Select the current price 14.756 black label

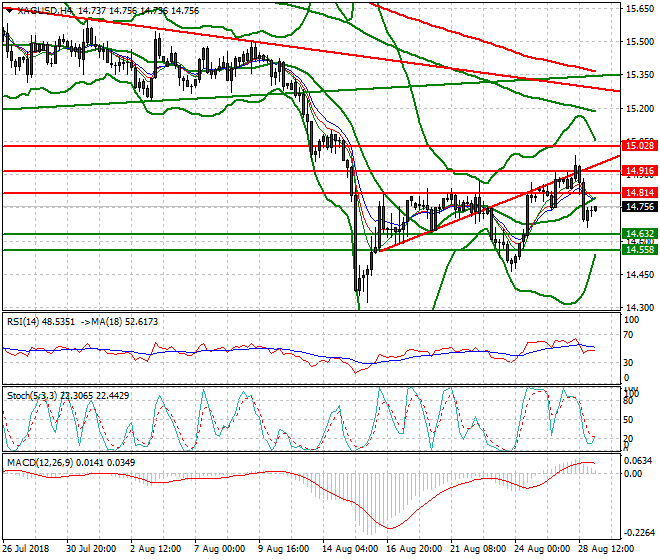click(640, 207)
